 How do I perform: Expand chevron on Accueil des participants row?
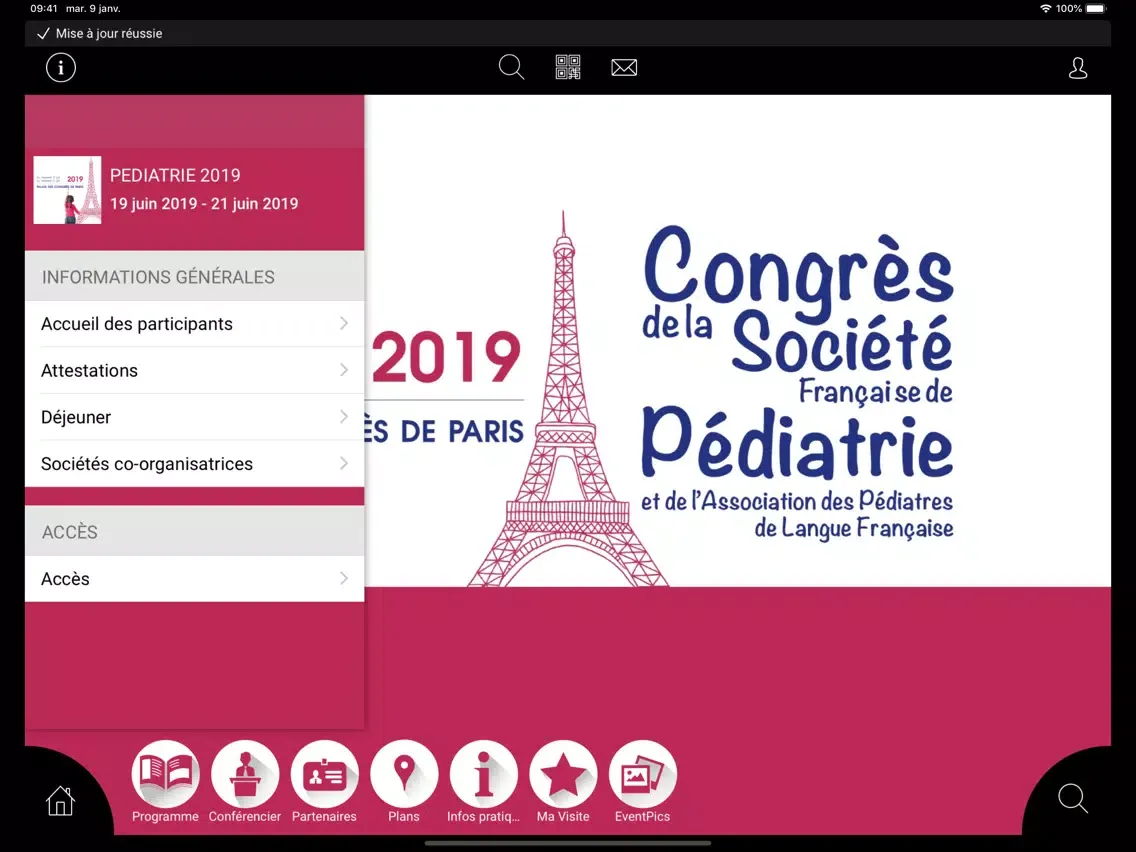[x=344, y=323]
